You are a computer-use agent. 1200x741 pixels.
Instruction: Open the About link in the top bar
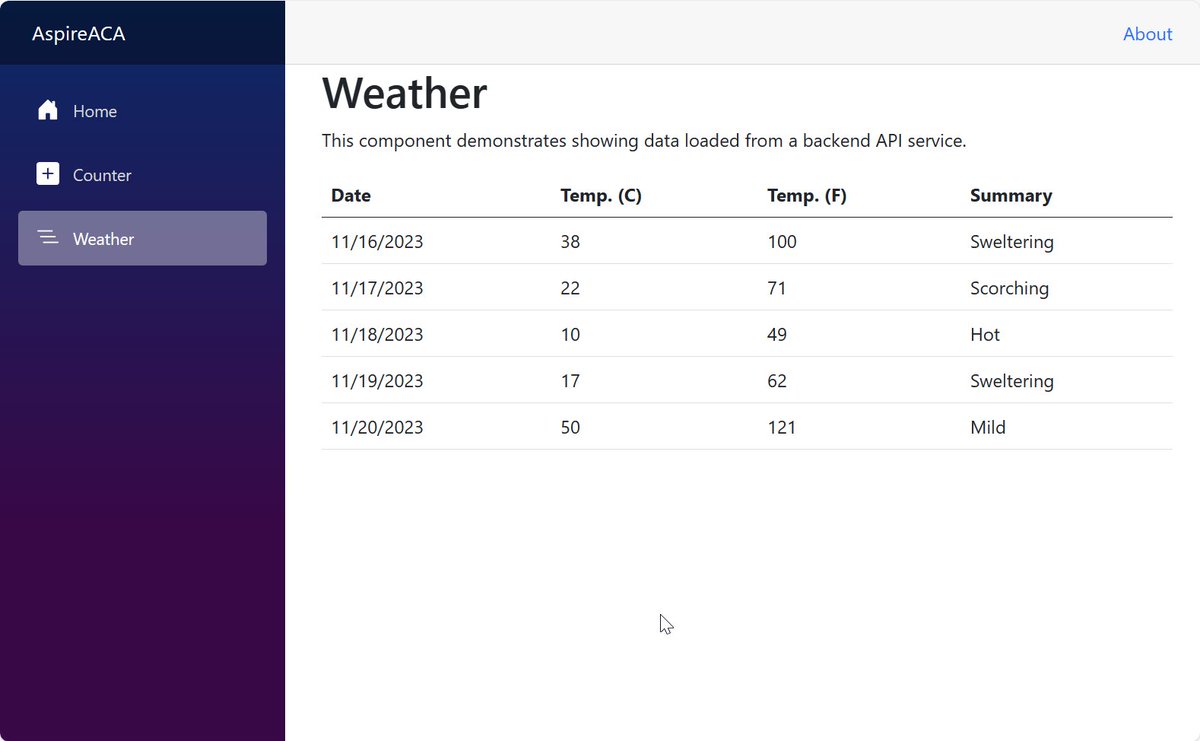click(1147, 33)
